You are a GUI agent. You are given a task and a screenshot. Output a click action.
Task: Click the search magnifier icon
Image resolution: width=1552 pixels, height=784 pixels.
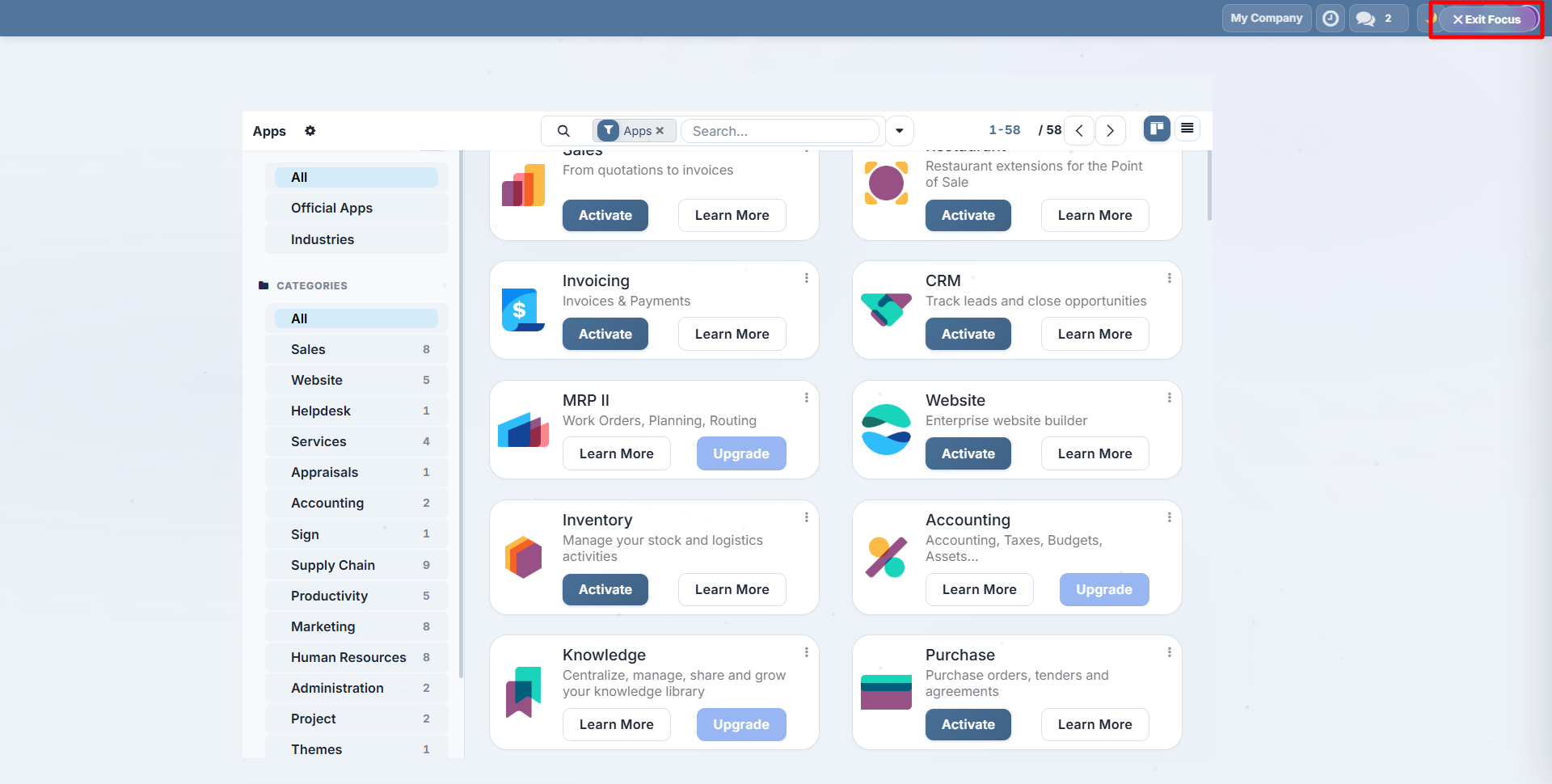point(563,131)
